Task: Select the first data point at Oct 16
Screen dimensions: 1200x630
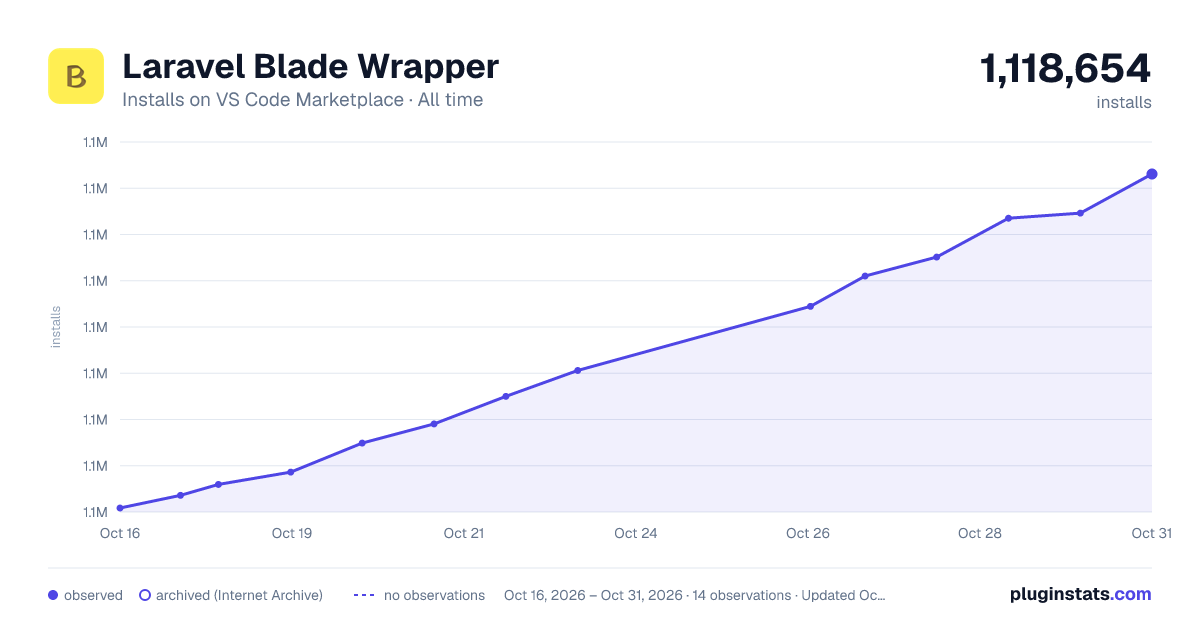Action: (120, 508)
